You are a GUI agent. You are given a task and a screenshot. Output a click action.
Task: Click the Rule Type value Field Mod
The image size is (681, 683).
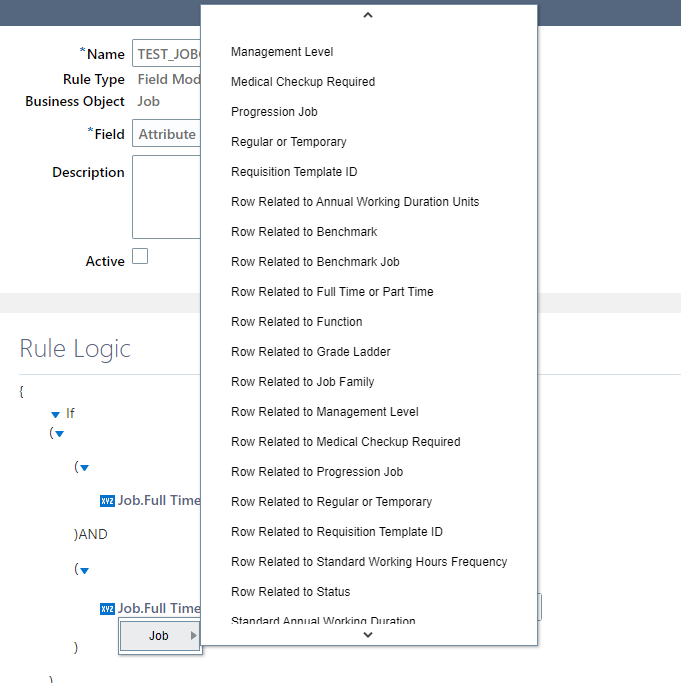pyautogui.click(x=169, y=79)
